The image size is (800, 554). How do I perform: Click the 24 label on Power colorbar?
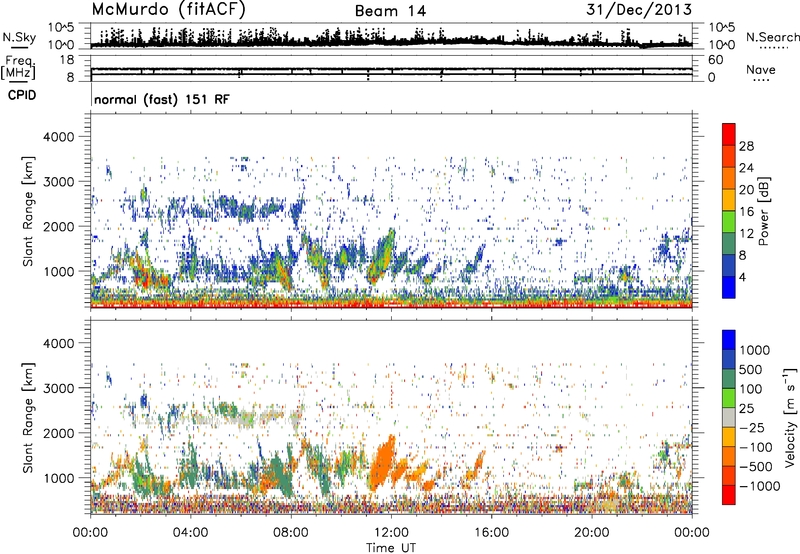746,168
